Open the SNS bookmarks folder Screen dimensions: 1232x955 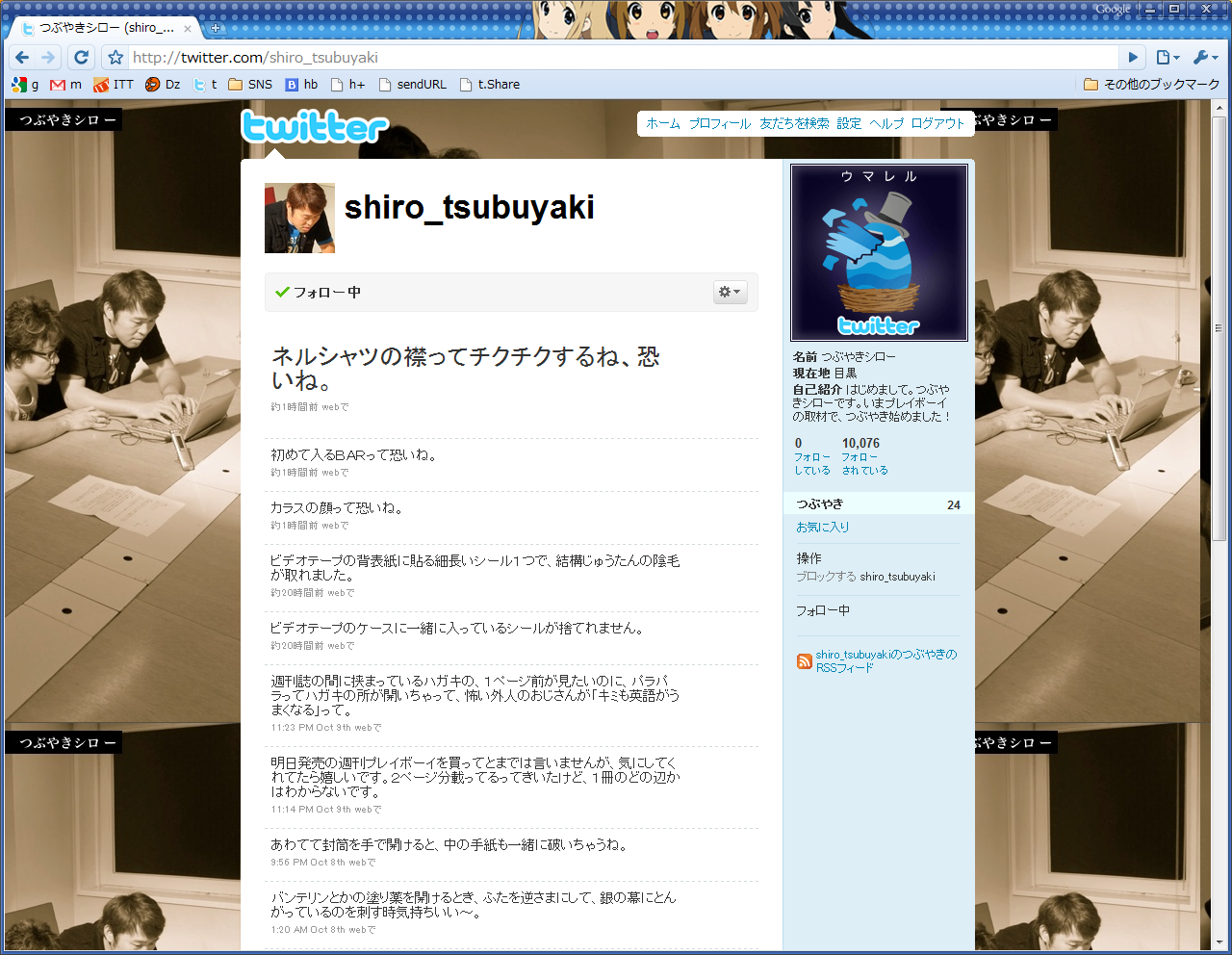pos(250,85)
